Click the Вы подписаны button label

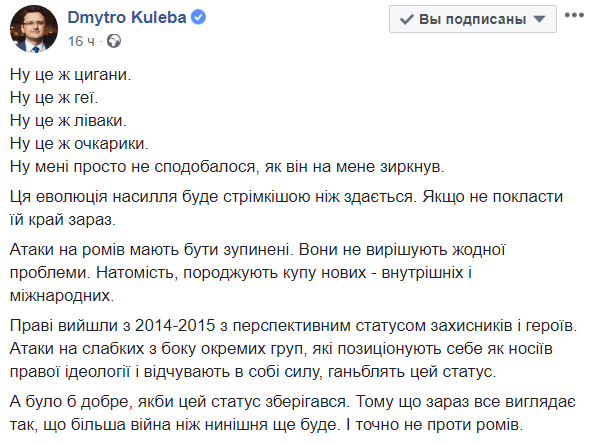[472, 19]
